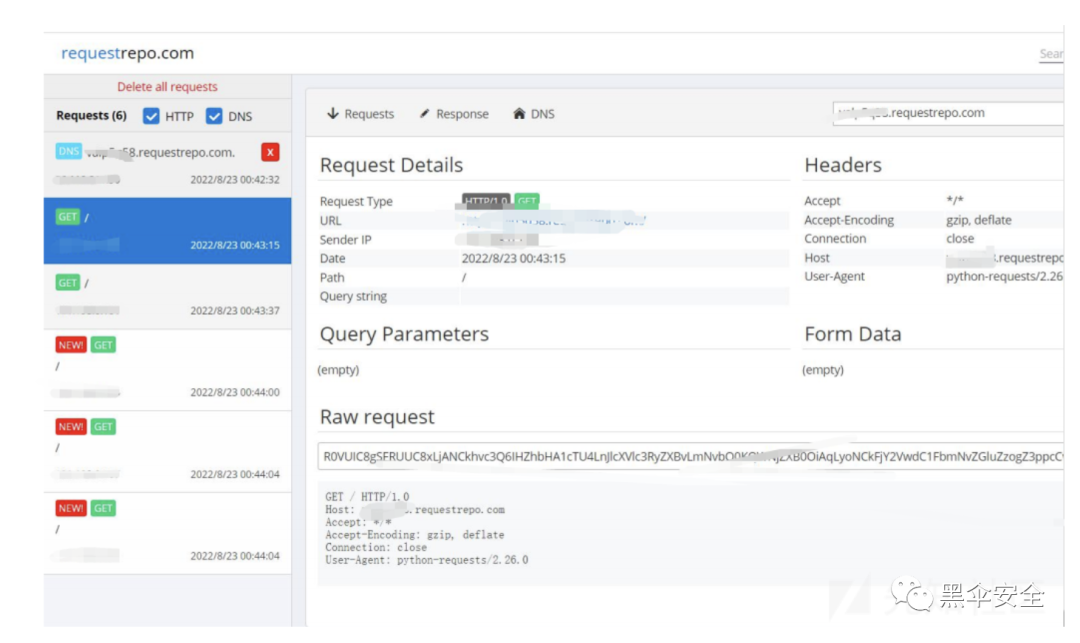Click the Requests tab down-arrow icon
Screen dimensions: 1080x643
click(x=333, y=114)
